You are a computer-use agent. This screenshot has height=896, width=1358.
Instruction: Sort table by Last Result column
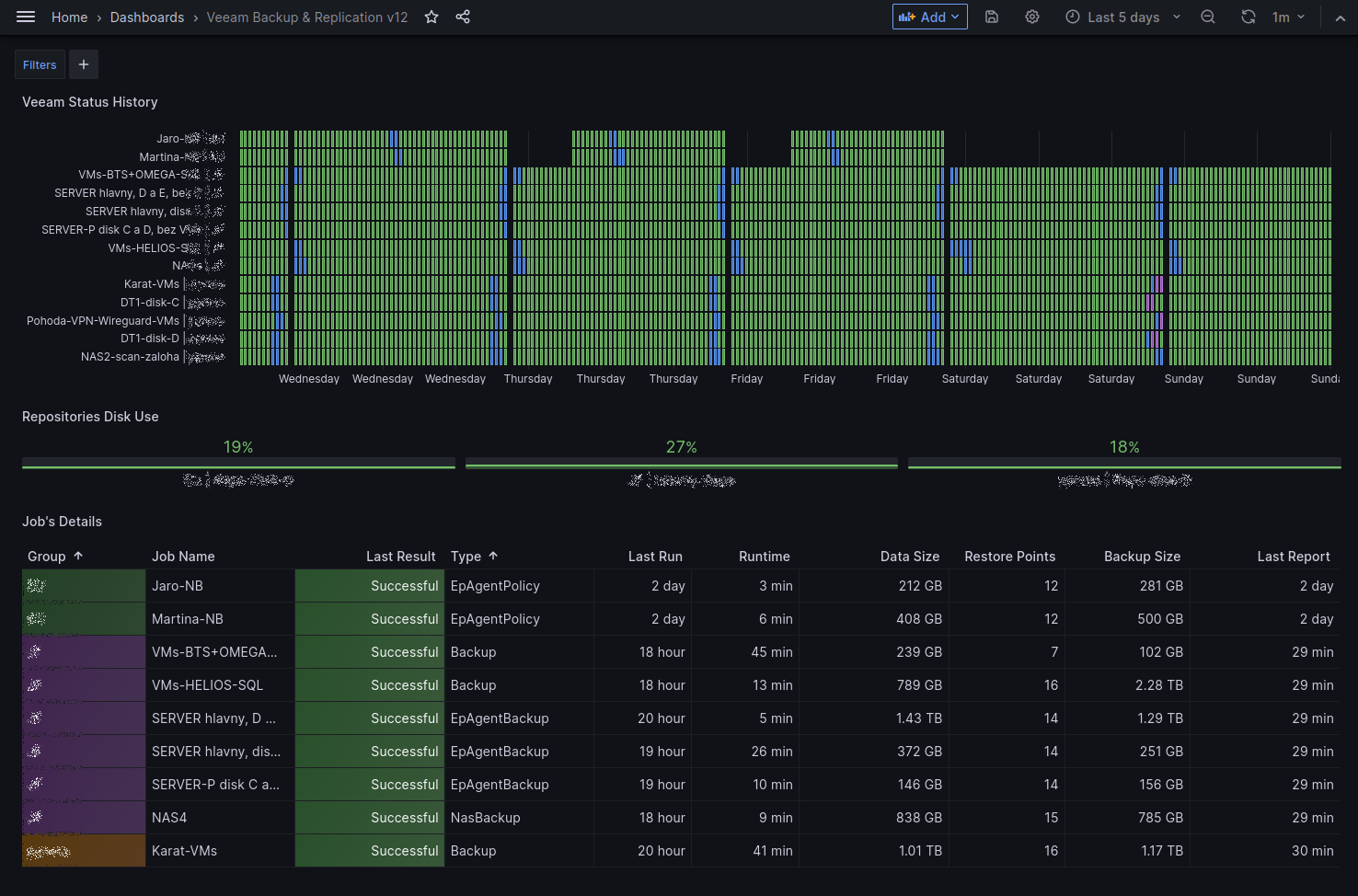pyautogui.click(x=400, y=557)
